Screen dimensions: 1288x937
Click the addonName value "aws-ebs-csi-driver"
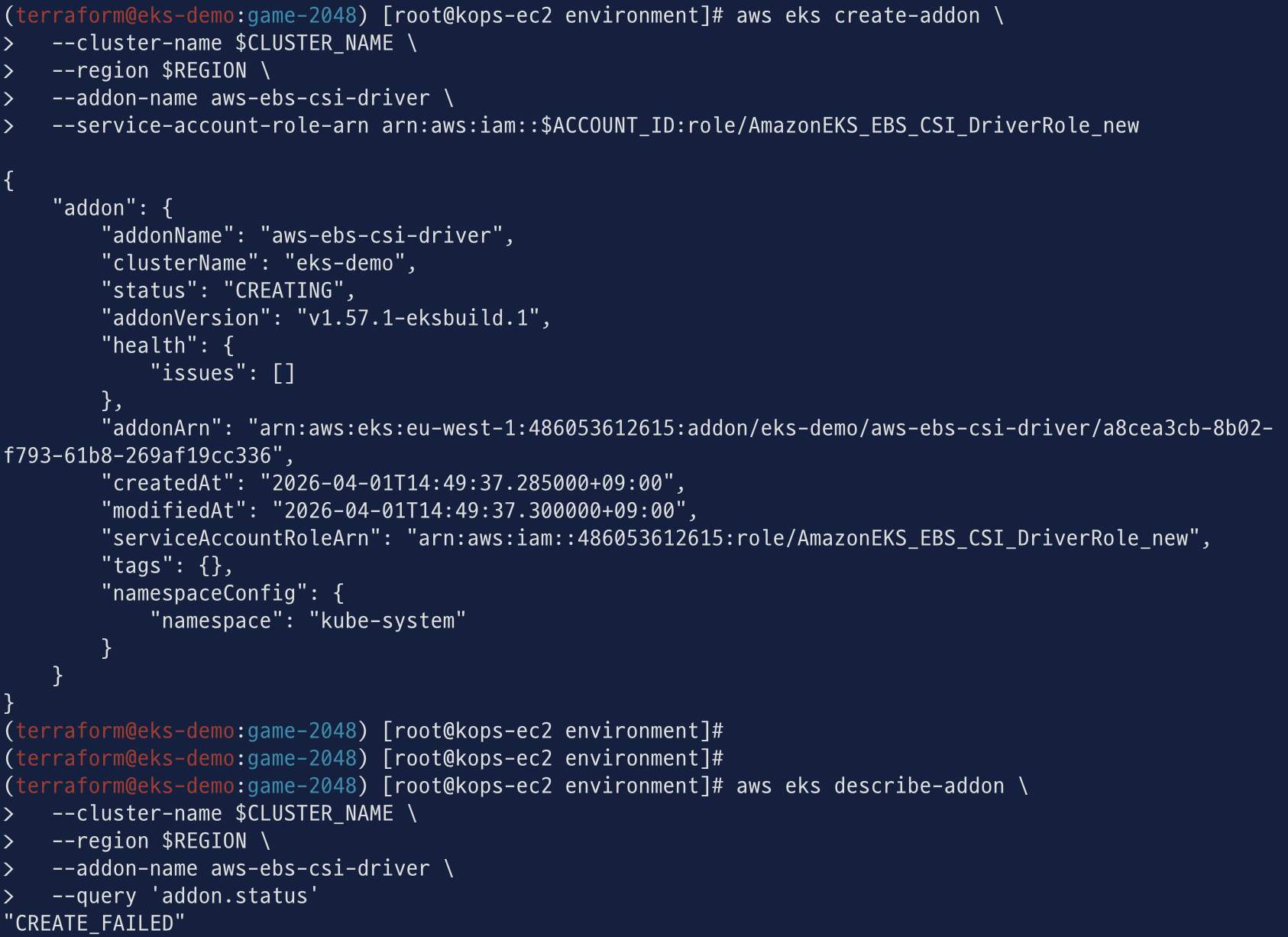click(381, 235)
